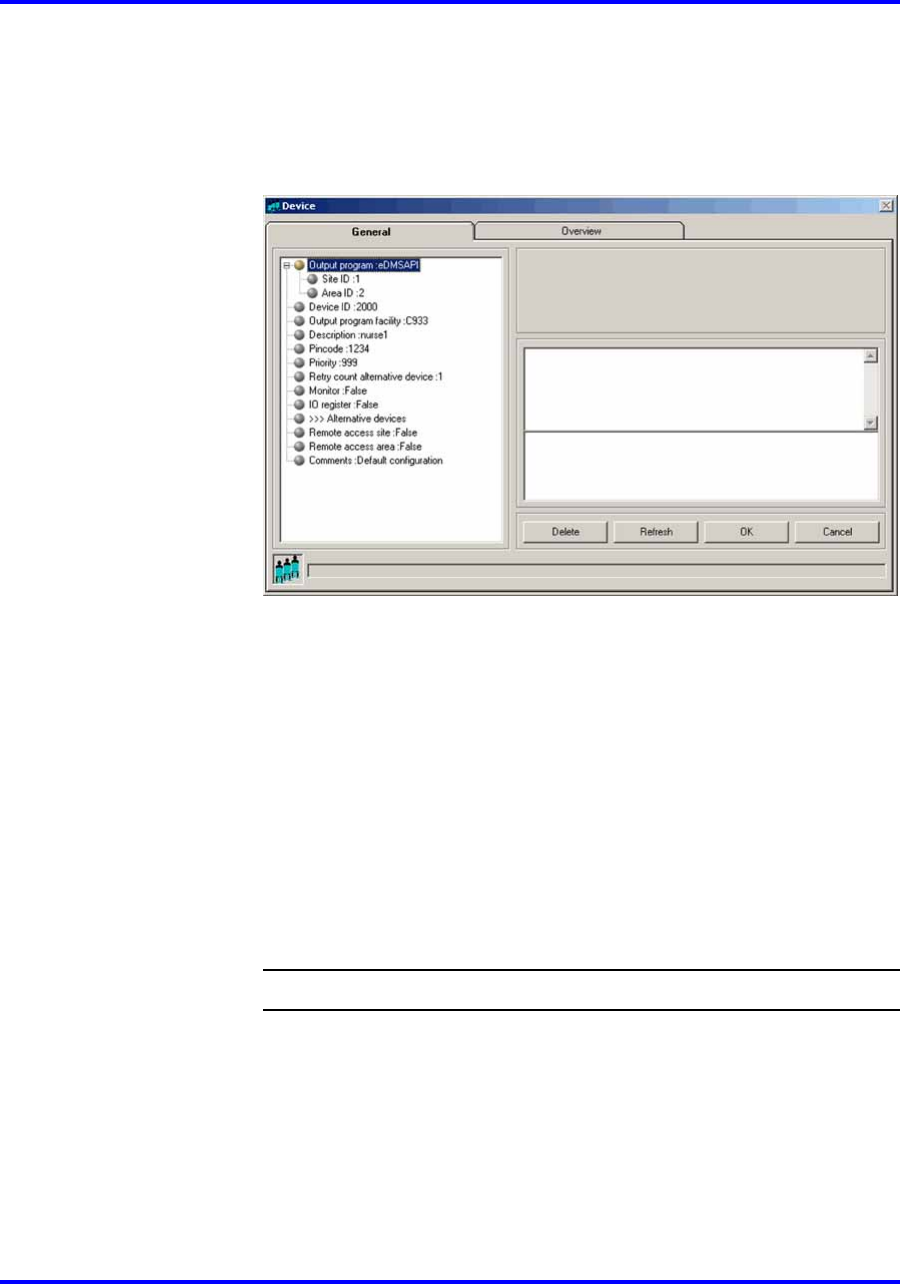This screenshot has width=900, height=1284.
Task: Click the IO register bullet icon
Action: pos(299,404)
